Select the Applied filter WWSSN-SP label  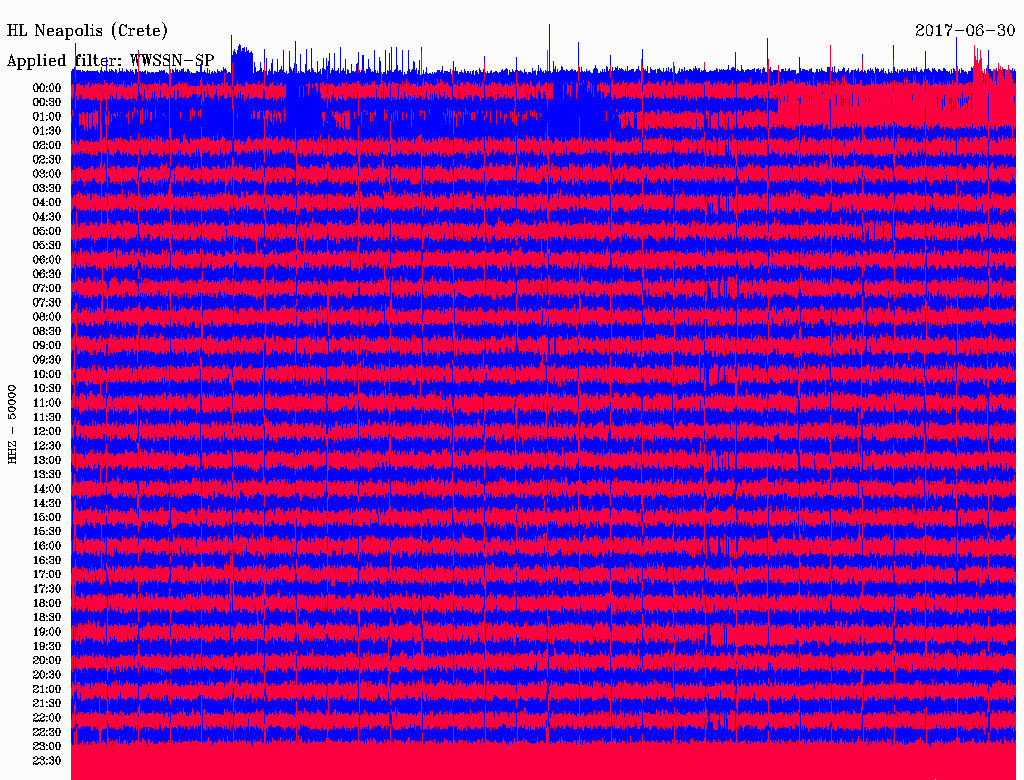tap(110, 61)
